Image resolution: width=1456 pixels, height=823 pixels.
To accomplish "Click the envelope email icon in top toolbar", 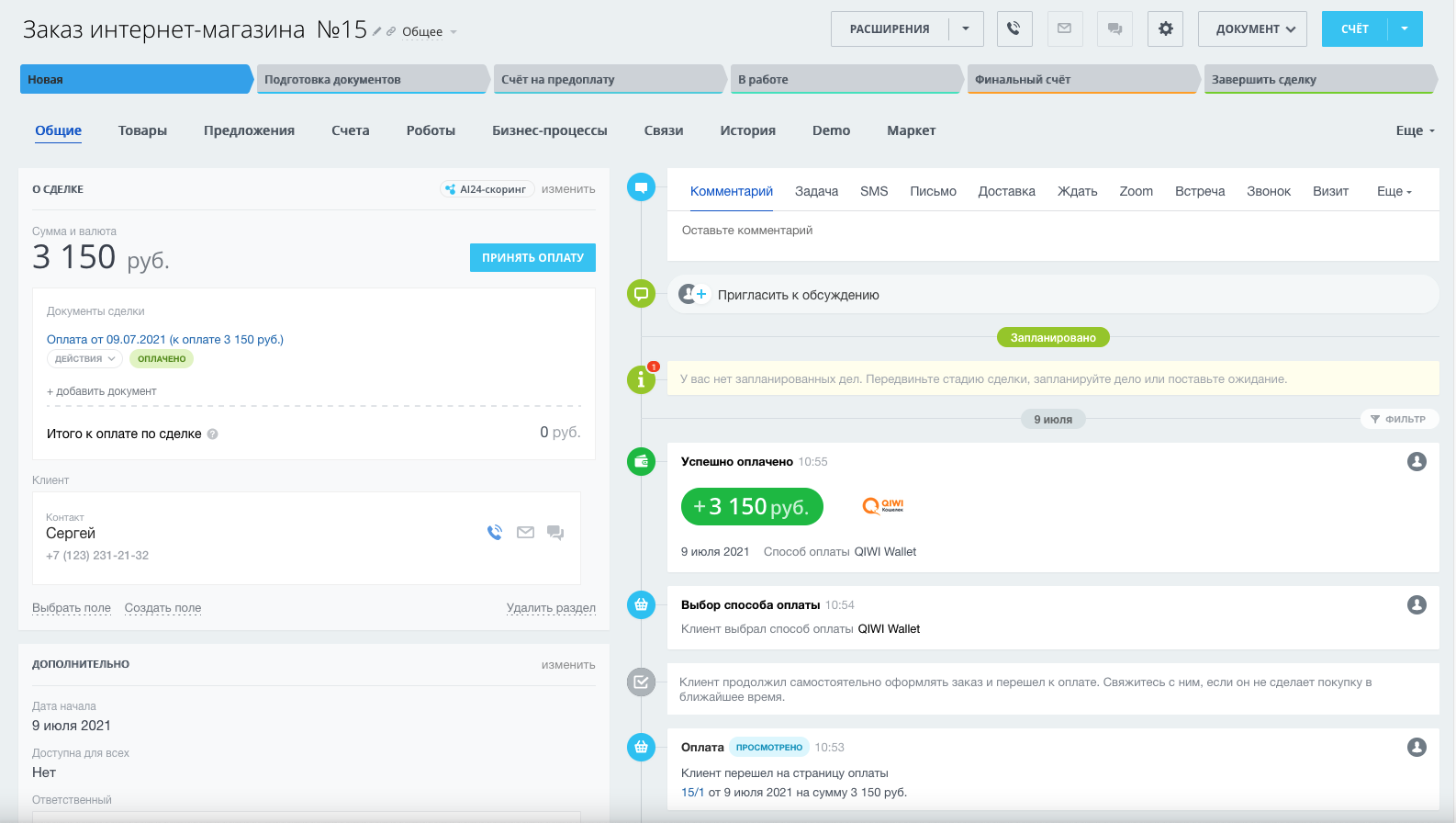I will (1064, 28).
